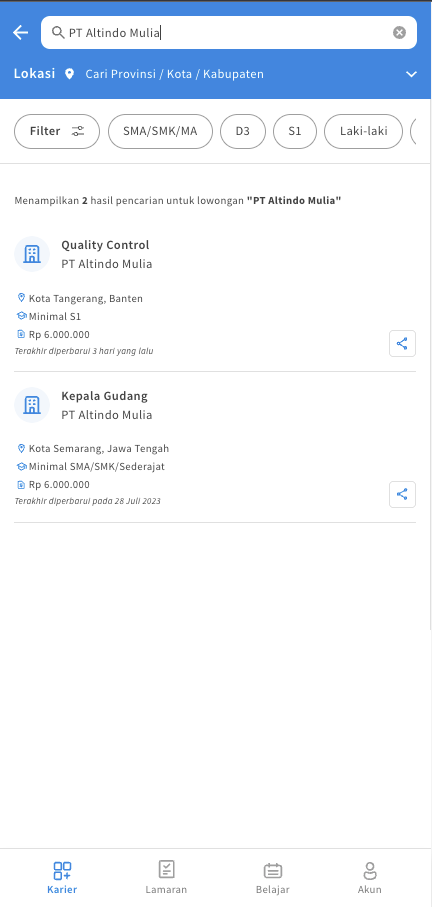Toggle the S1 education filter chip
This screenshot has height=907, width=432.
295,131
